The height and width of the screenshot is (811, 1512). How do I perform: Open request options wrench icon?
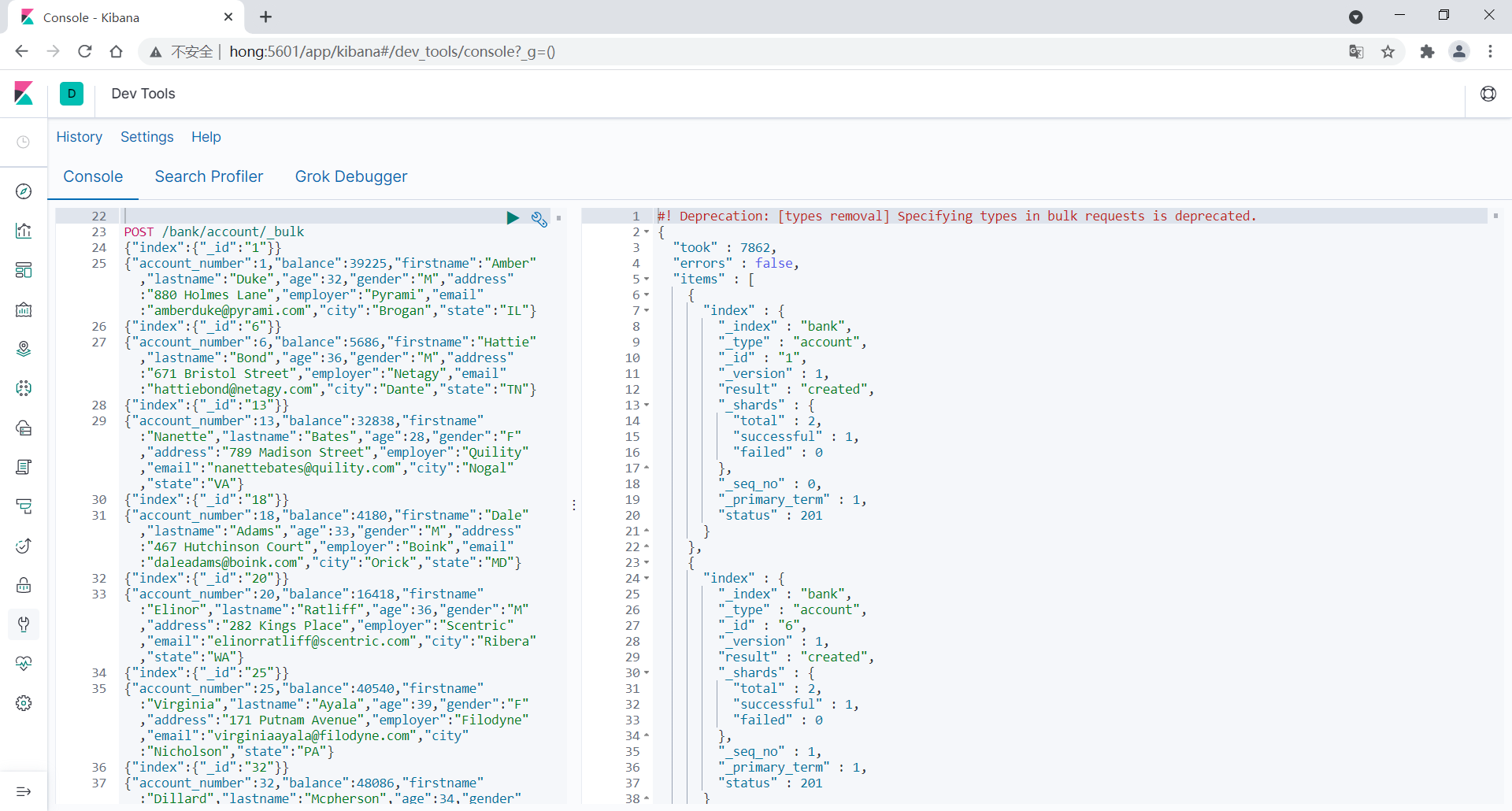(x=539, y=219)
